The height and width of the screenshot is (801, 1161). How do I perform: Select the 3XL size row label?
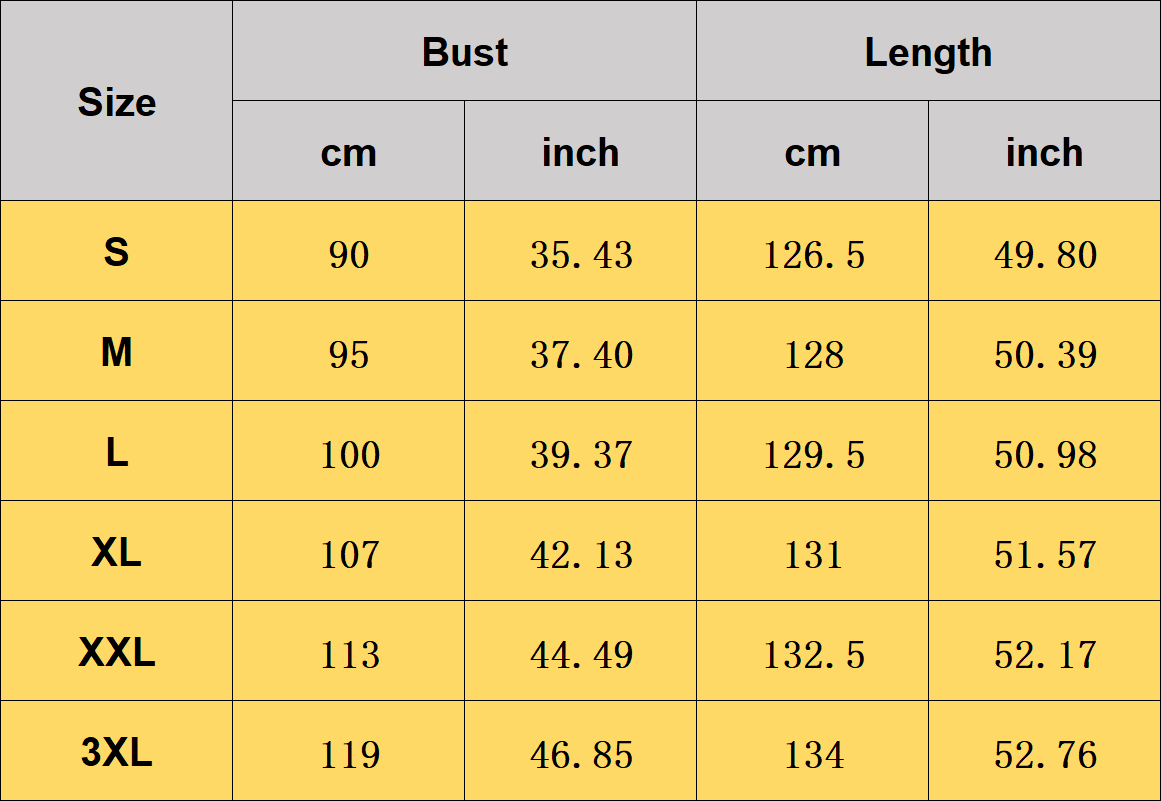[x=116, y=752]
